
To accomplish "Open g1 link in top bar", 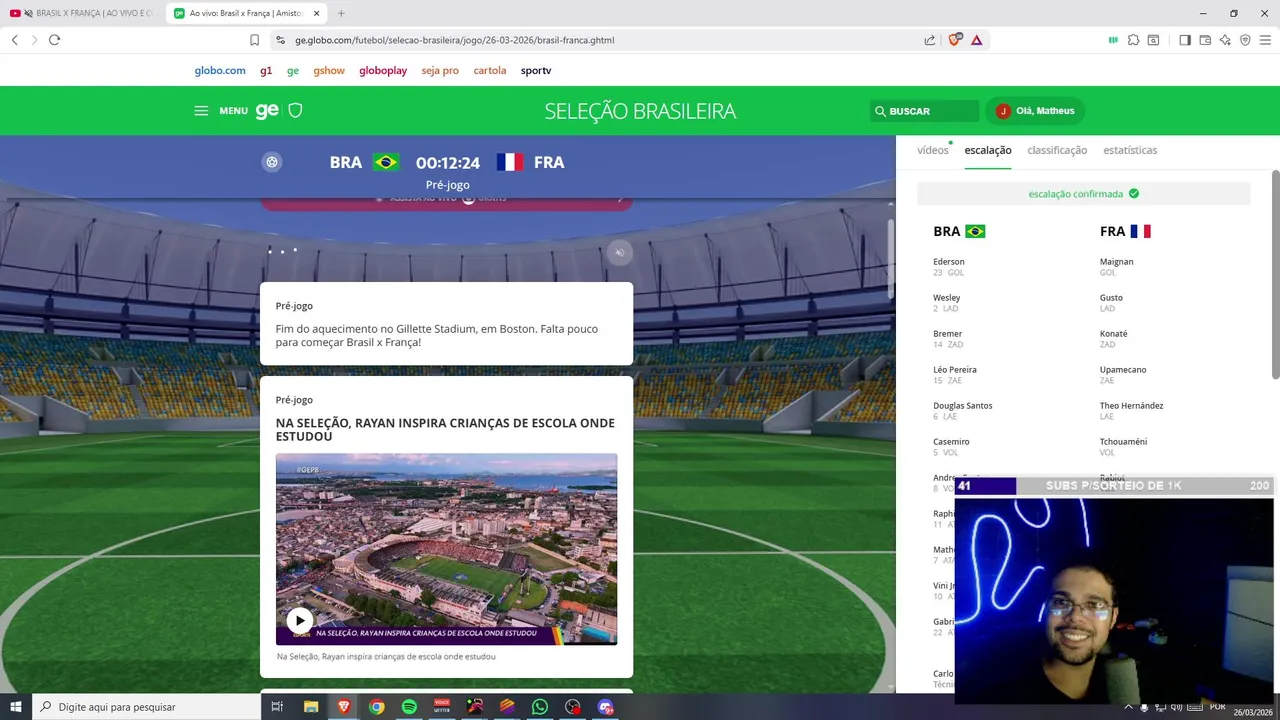I will (x=266, y=71).
